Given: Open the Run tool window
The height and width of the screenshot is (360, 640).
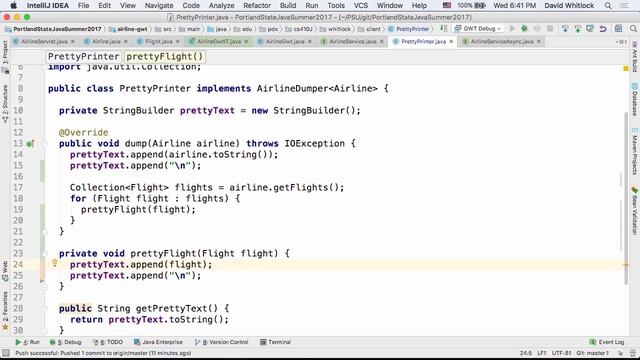Looking at the screenshot, I should coord(27,342).
